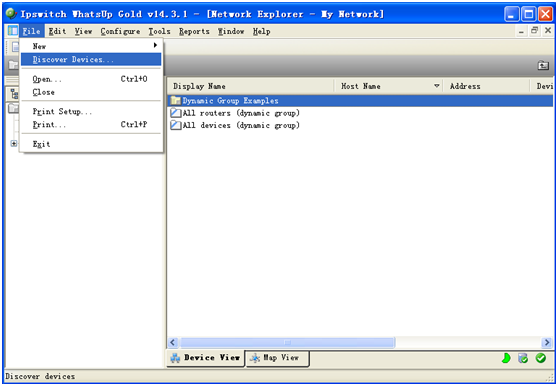Close the inner Network Explorer window
The width and height of the screenshot is (556, 388).
547,31
